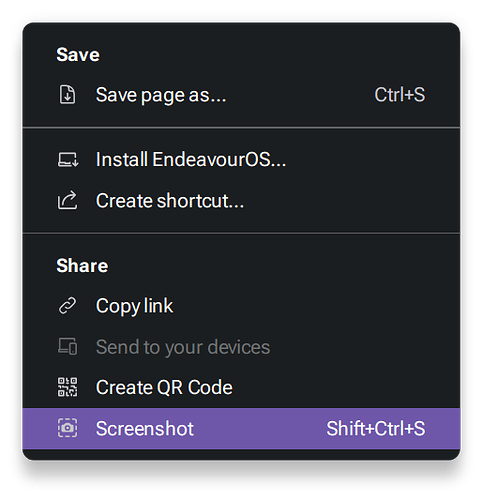This screenshot has height=500, width=483.
Task: Click the separator line below Save page as
Action: coord(241,127)
